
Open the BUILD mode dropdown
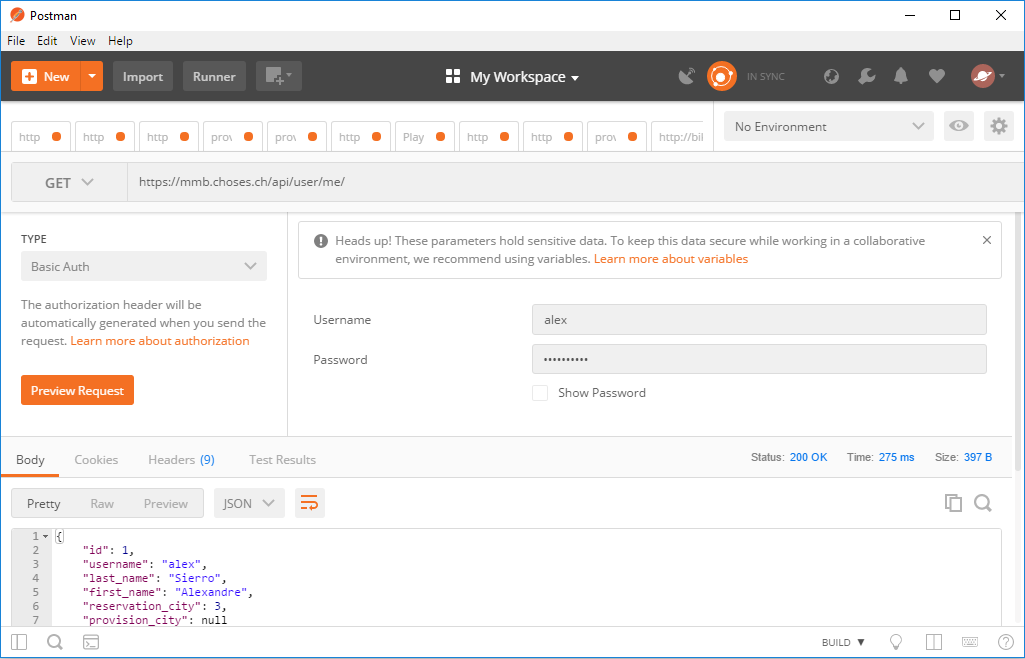[843, 642]
